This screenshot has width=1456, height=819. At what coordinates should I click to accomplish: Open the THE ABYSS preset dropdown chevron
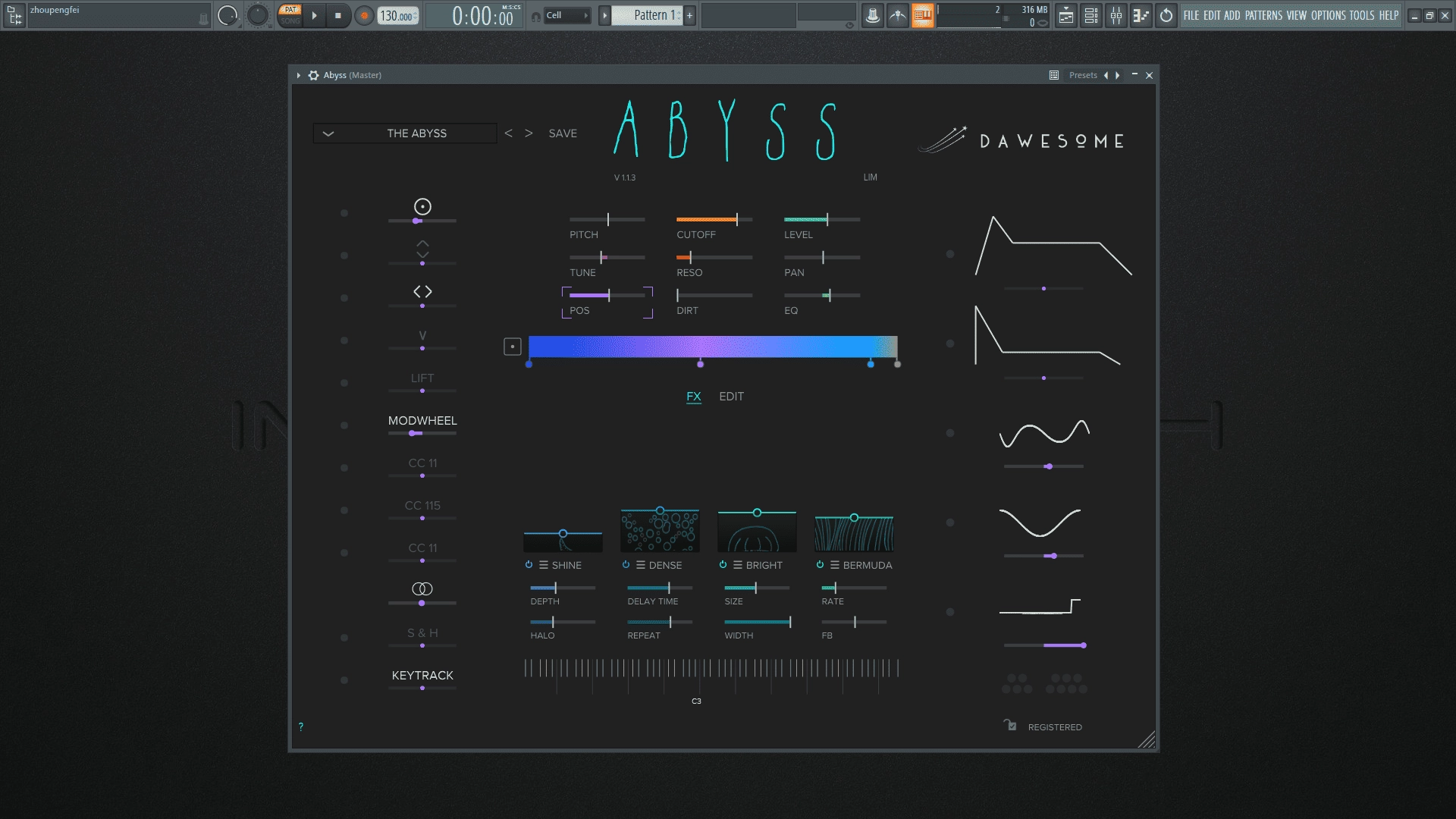click(x=328, y=133)
